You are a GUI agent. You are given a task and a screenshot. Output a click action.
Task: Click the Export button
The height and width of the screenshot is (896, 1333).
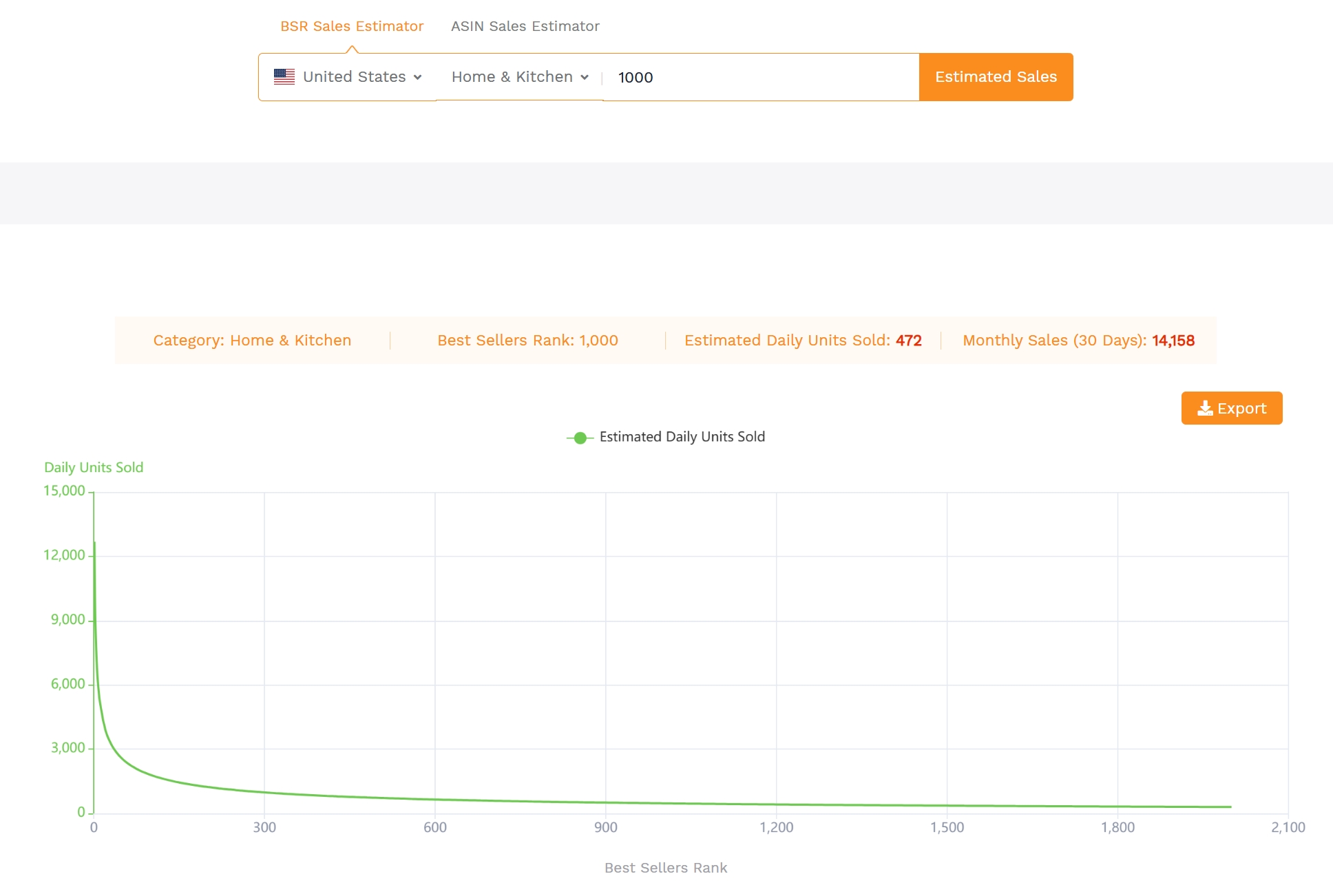tap(1231, 408)
